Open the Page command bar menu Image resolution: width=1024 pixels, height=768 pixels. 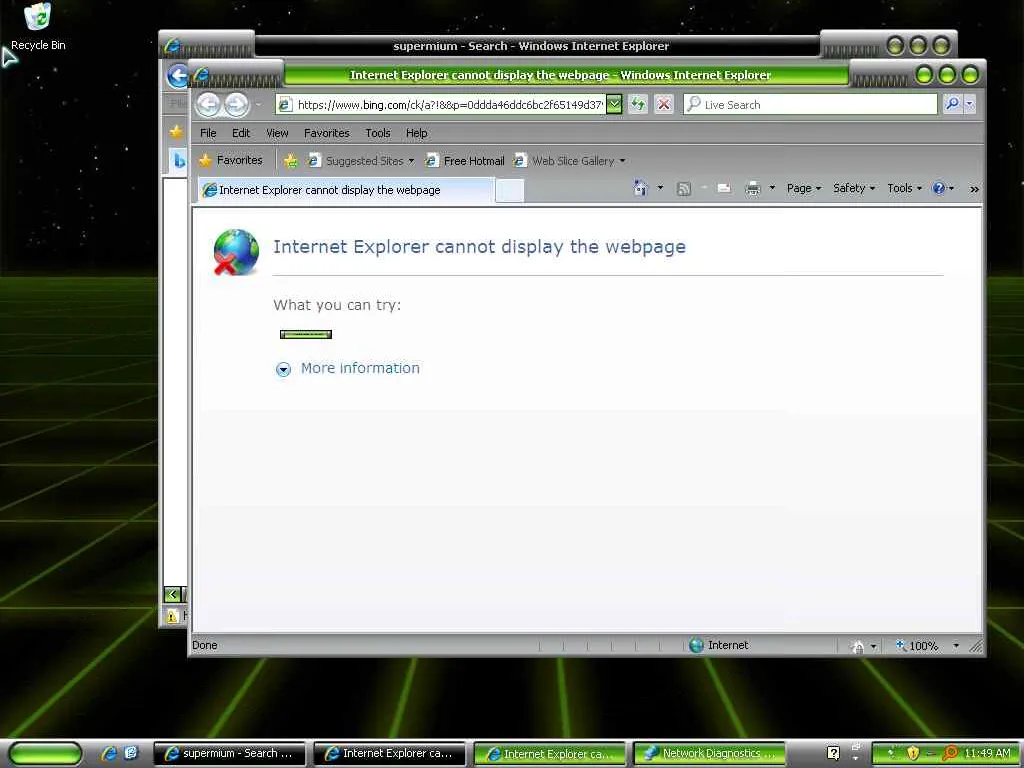[804, 188]
